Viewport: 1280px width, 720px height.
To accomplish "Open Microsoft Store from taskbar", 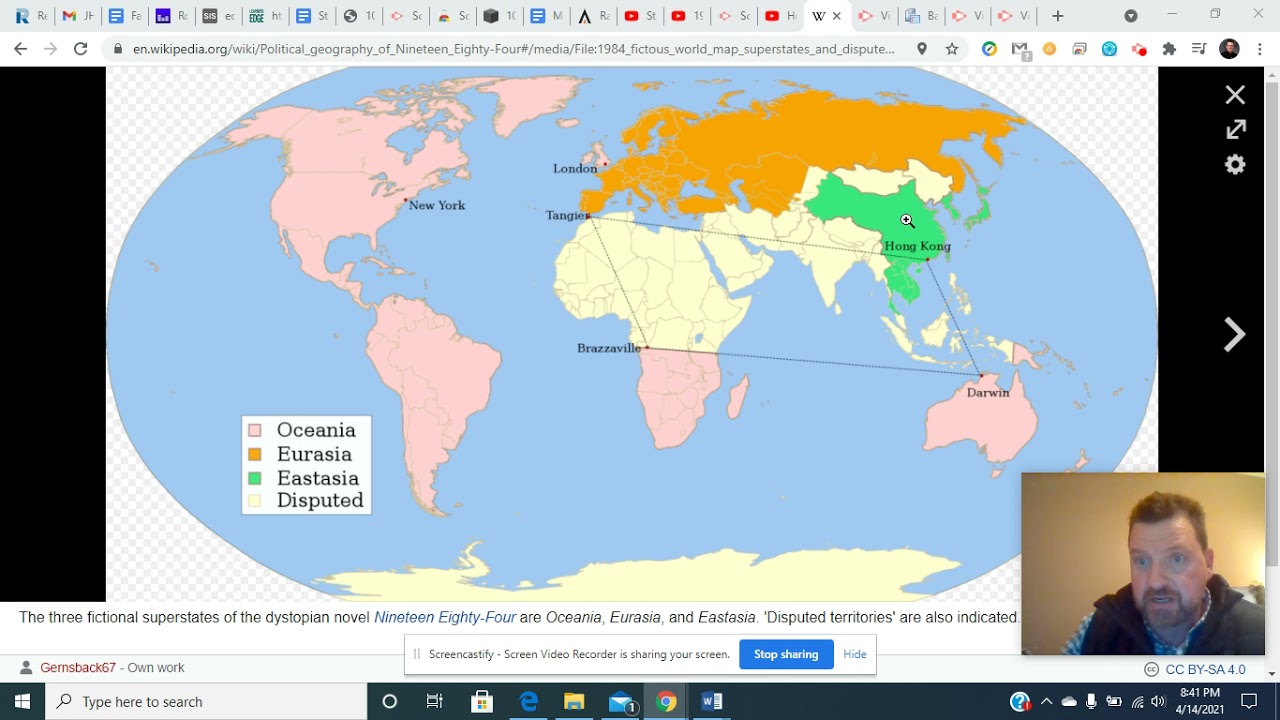I will pyautogui.click(x=482, y=701).
